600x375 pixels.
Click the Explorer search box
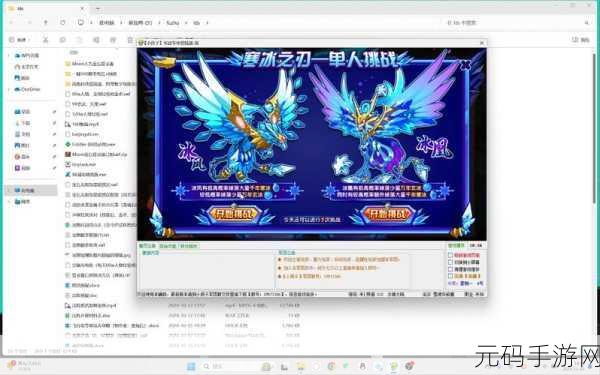pyautogui.click(x=517, y=23)
